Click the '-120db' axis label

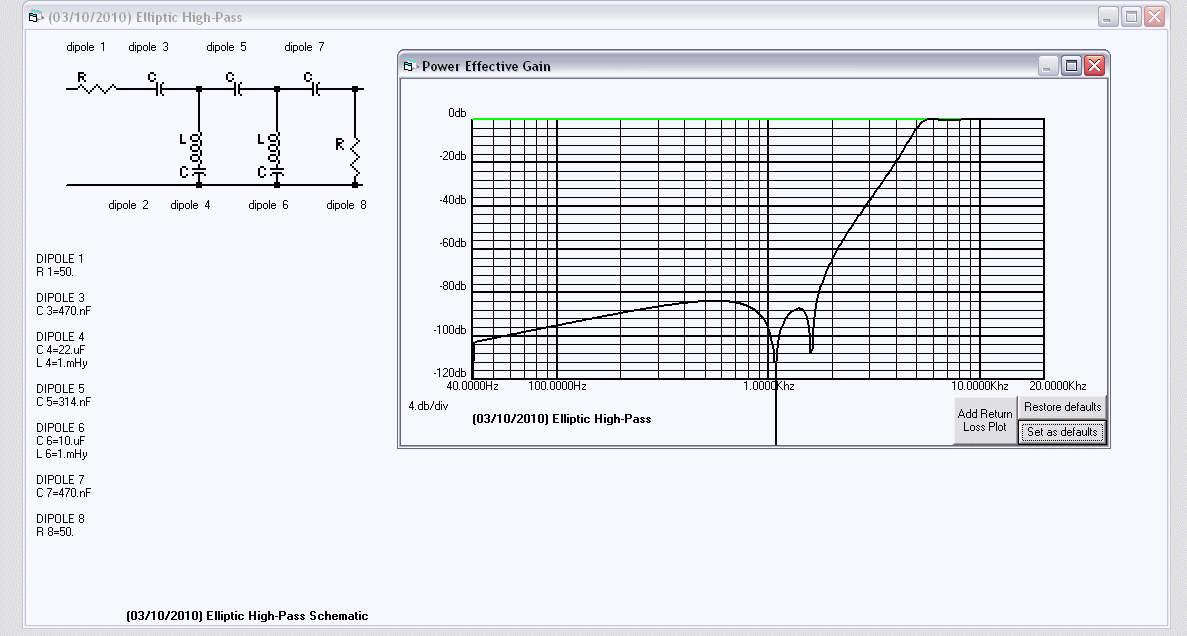450,373
